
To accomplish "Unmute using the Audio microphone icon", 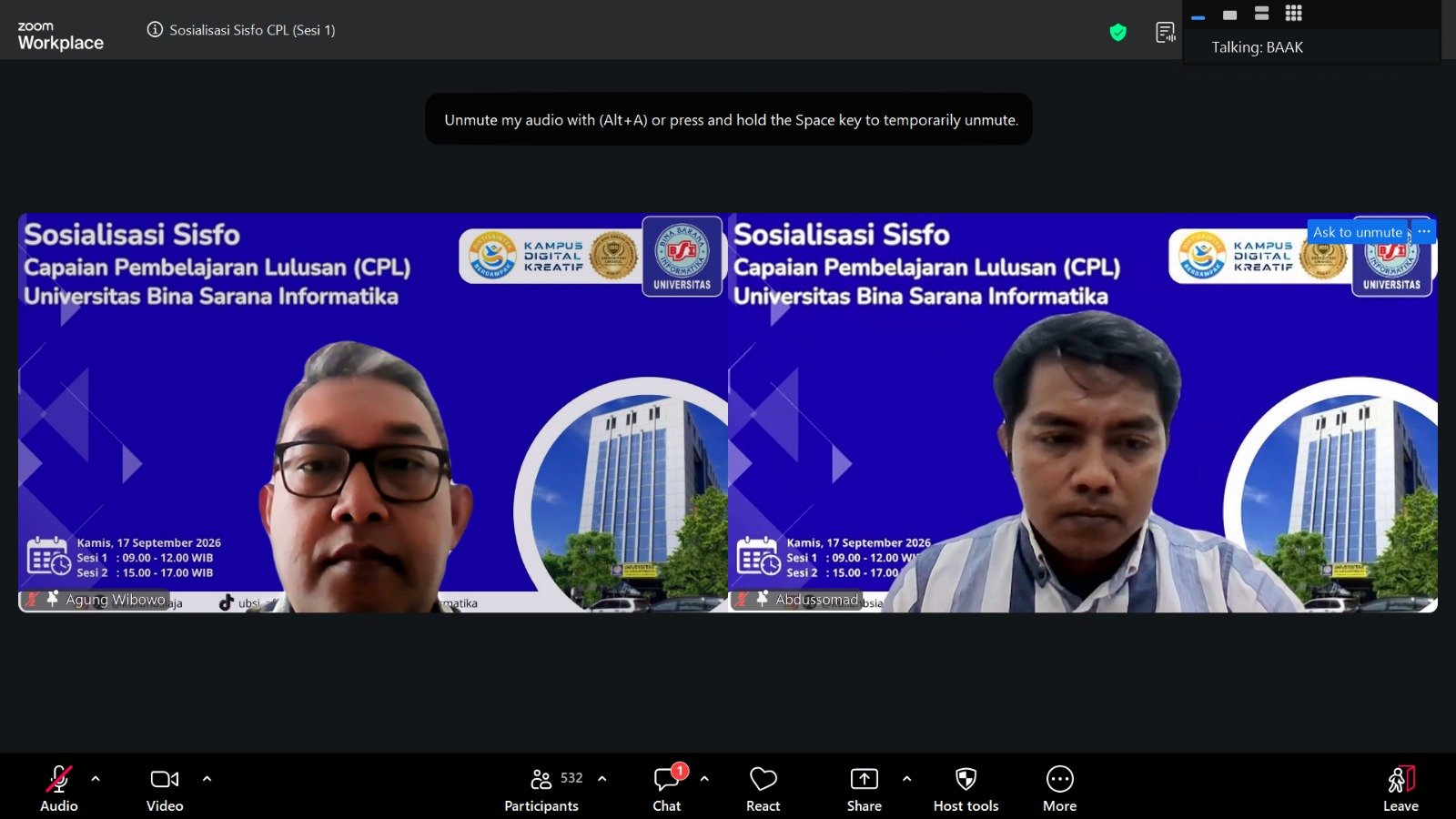I will (x=58, y=779).
